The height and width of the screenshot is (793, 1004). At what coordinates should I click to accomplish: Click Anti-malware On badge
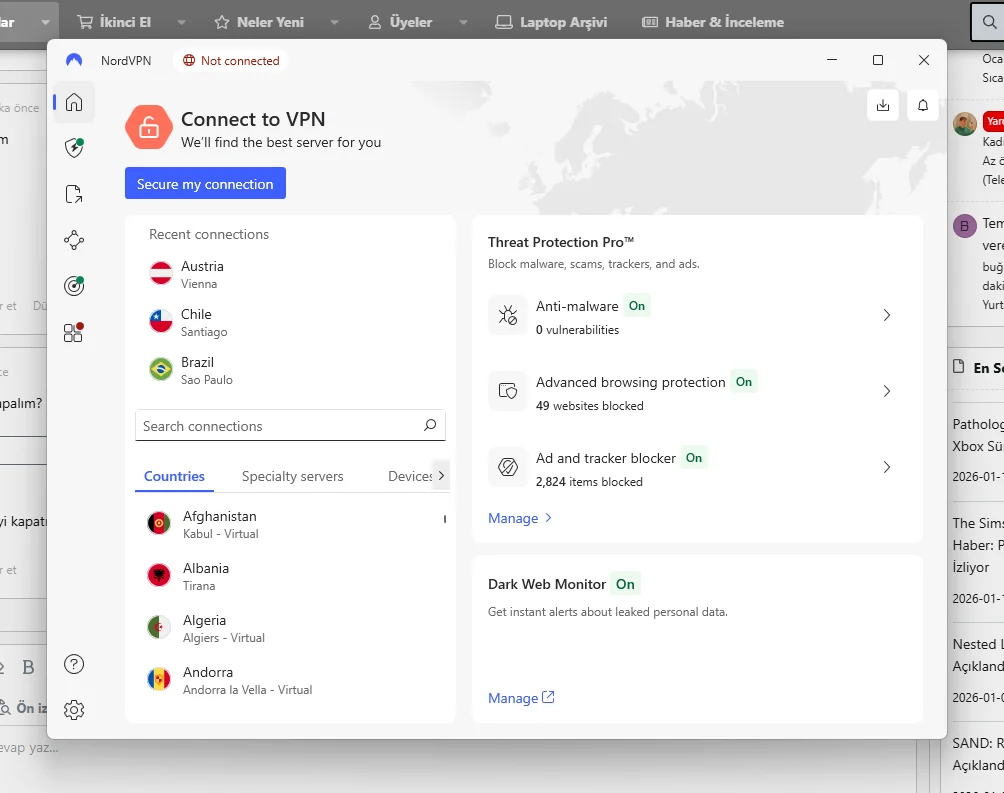point(636,306)
